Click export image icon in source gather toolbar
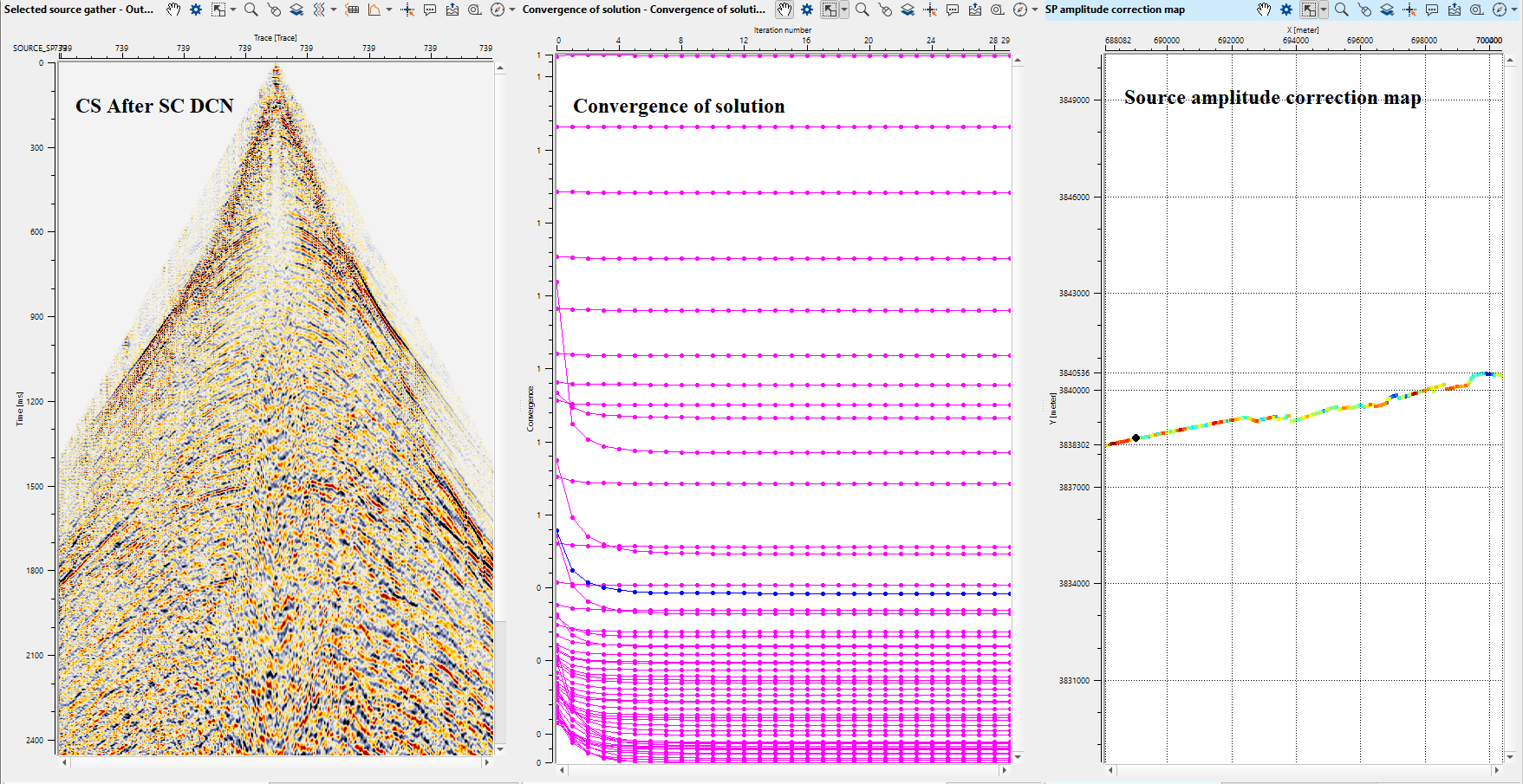 pos(452,10)
